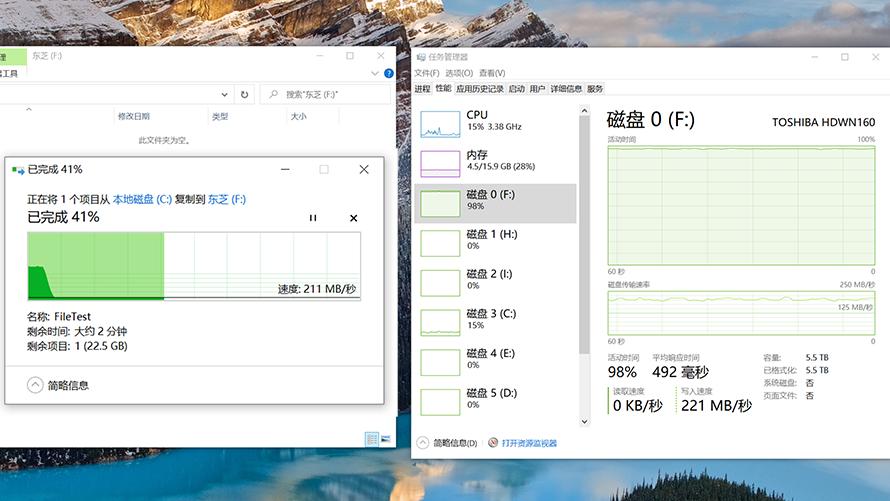Click the 打开资源监视器 link

pyautogui.click(x=528, y=443)
